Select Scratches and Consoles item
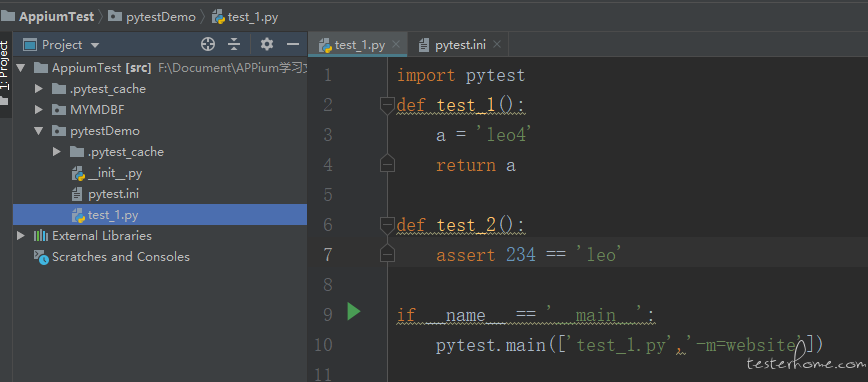Image resolution: width=868 pixels, height=382 pixels. (x=121, y=257)
